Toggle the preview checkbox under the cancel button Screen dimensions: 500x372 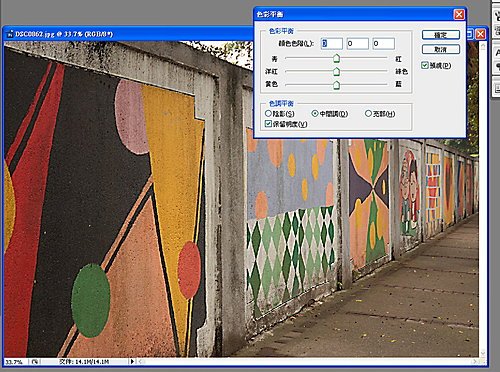[425, 65]
